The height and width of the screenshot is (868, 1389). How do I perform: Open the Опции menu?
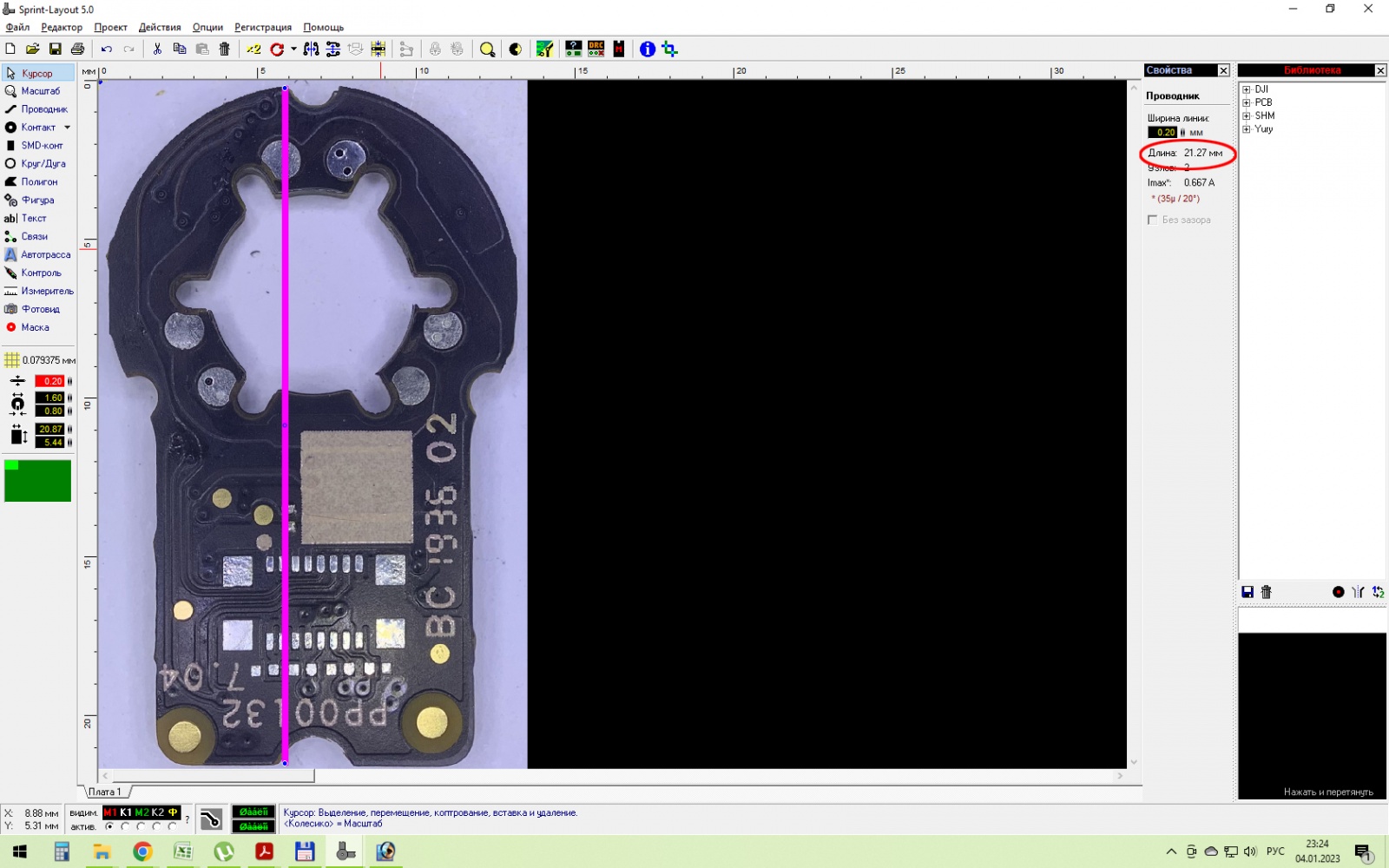tap(207, 27)
